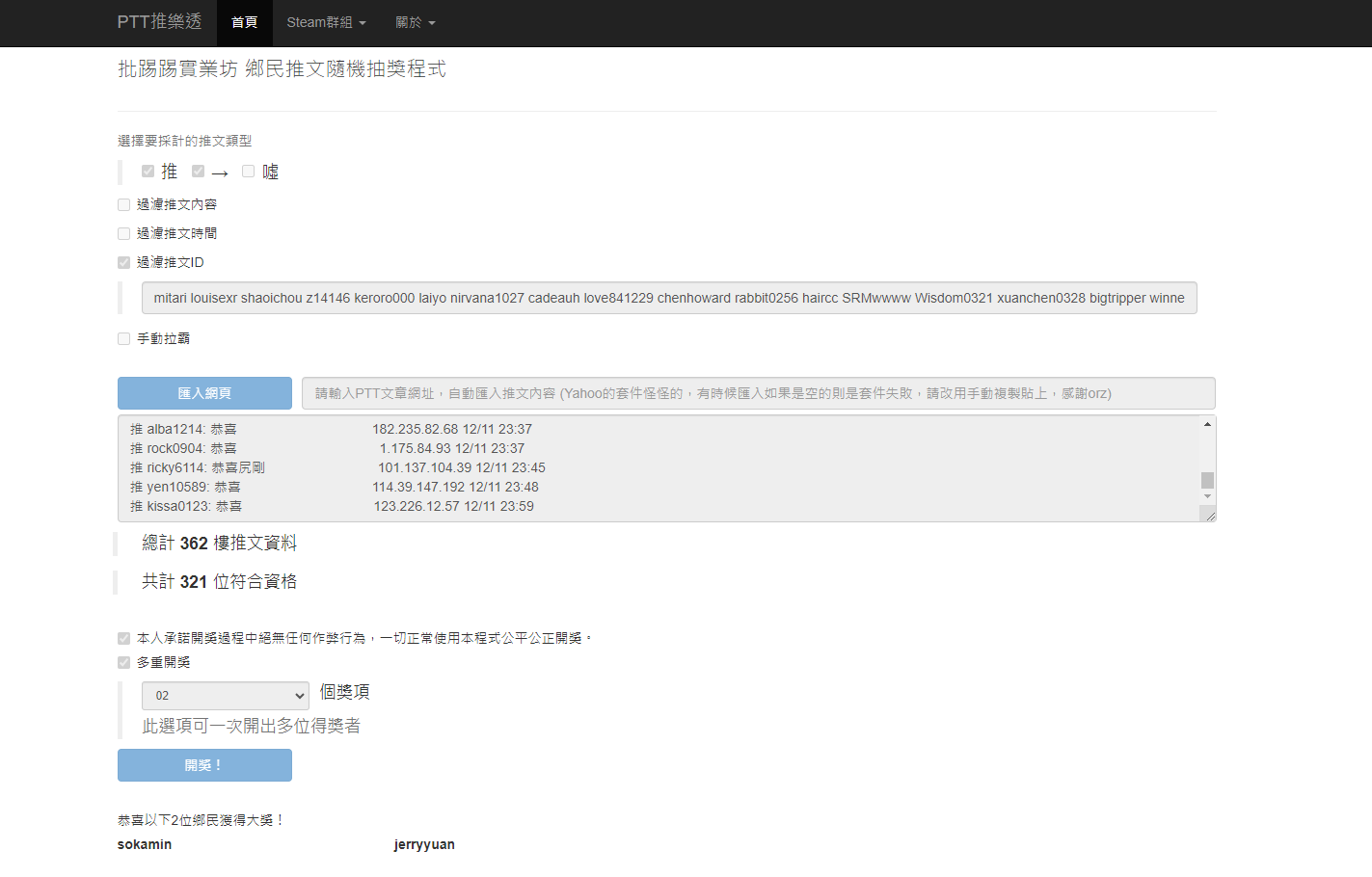The image size is (1372, 877).
Task: Click the 開獎！ draw button
Action: click(204, 765)
